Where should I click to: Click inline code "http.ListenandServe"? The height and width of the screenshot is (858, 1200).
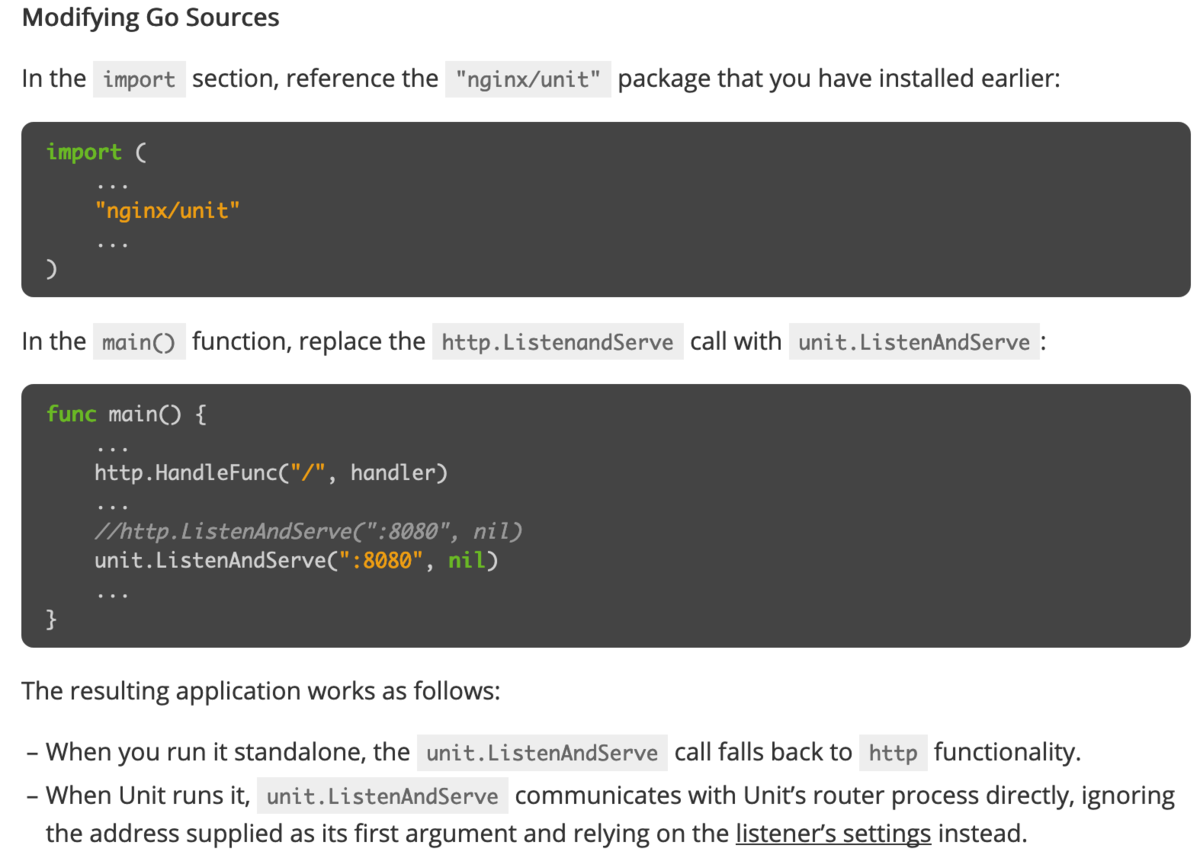[558, 342]
